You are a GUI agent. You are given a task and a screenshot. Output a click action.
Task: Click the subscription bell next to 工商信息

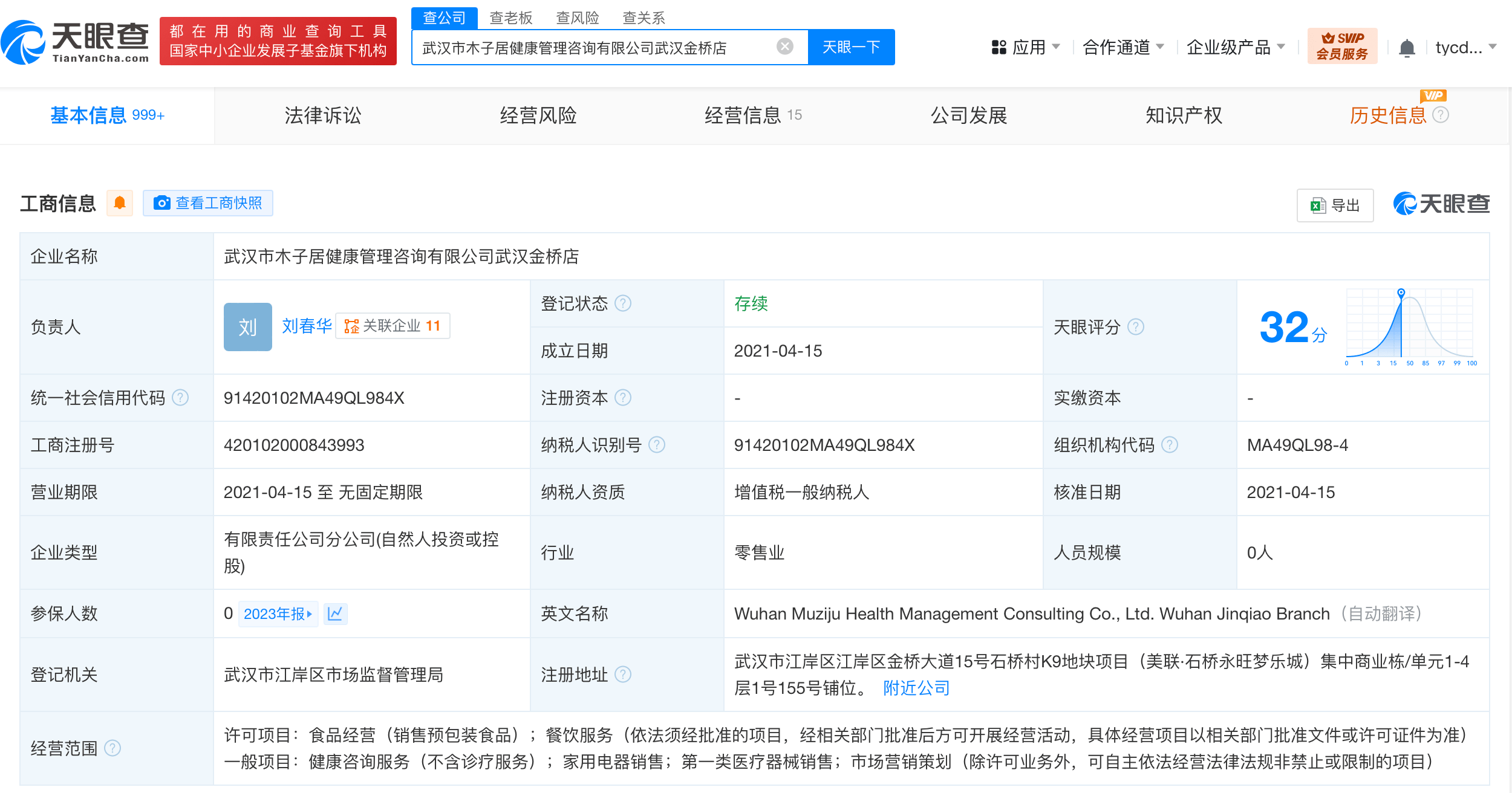120,203
